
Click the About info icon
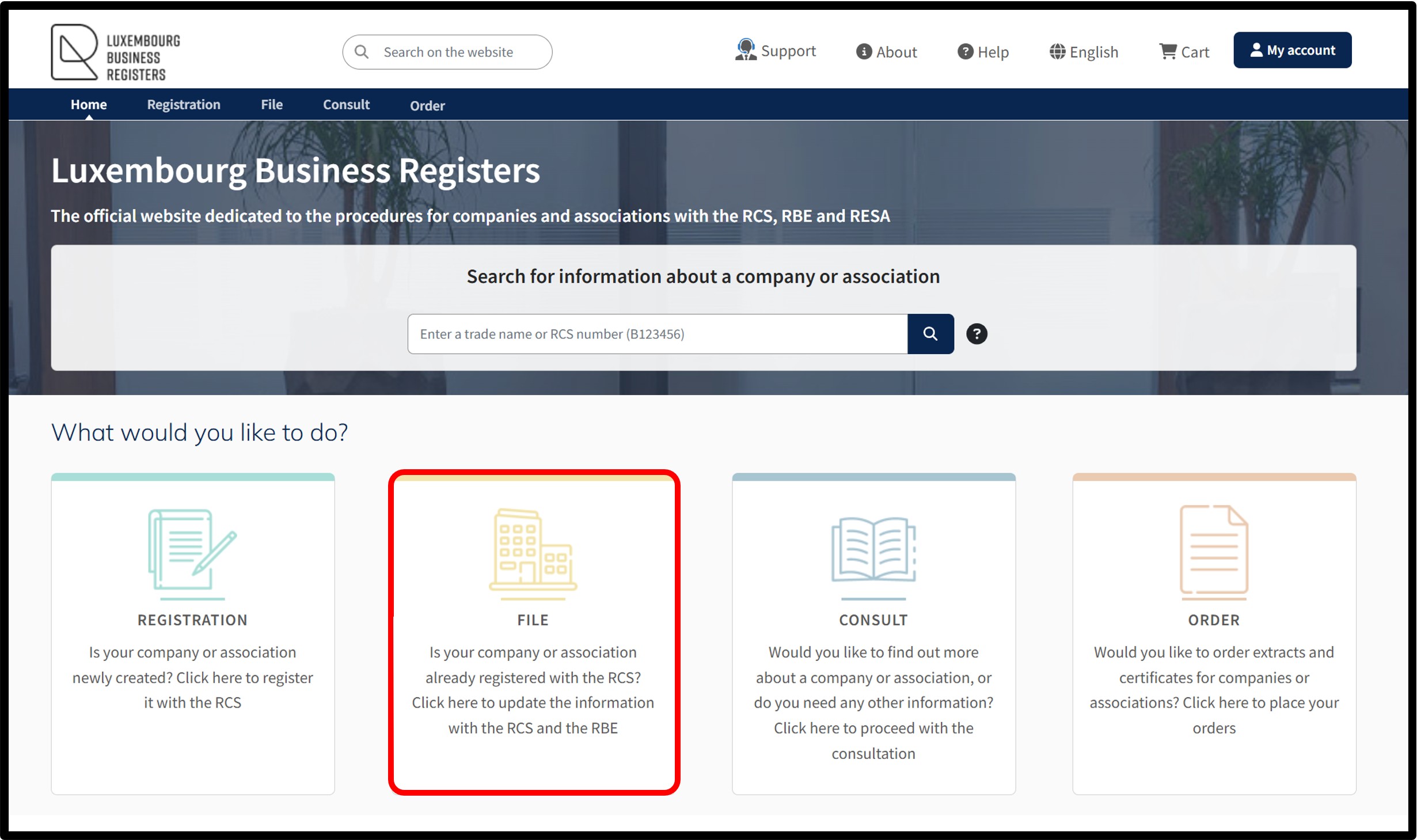864,52
